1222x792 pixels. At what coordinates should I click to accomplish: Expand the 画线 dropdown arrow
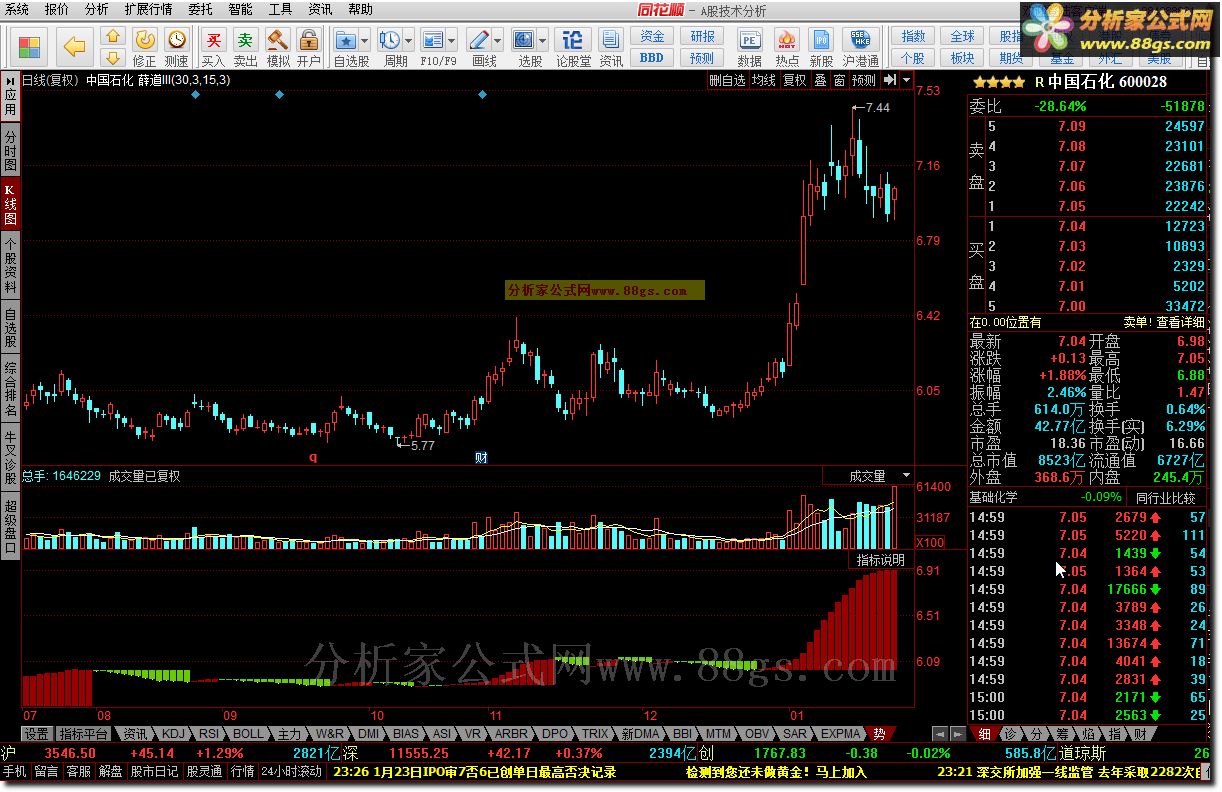click(x=498, y=41)
